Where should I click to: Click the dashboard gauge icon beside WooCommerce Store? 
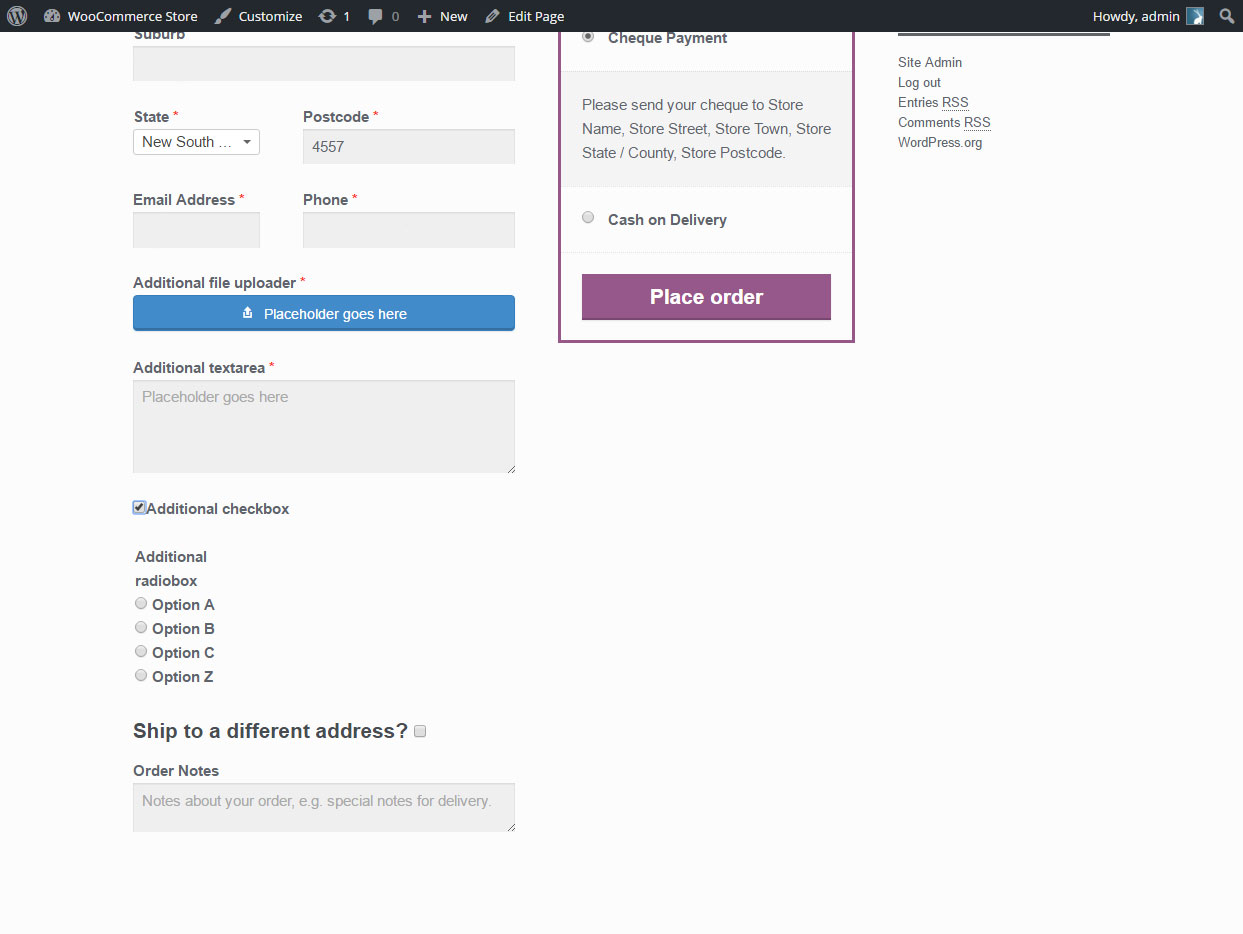pos(52,16)
